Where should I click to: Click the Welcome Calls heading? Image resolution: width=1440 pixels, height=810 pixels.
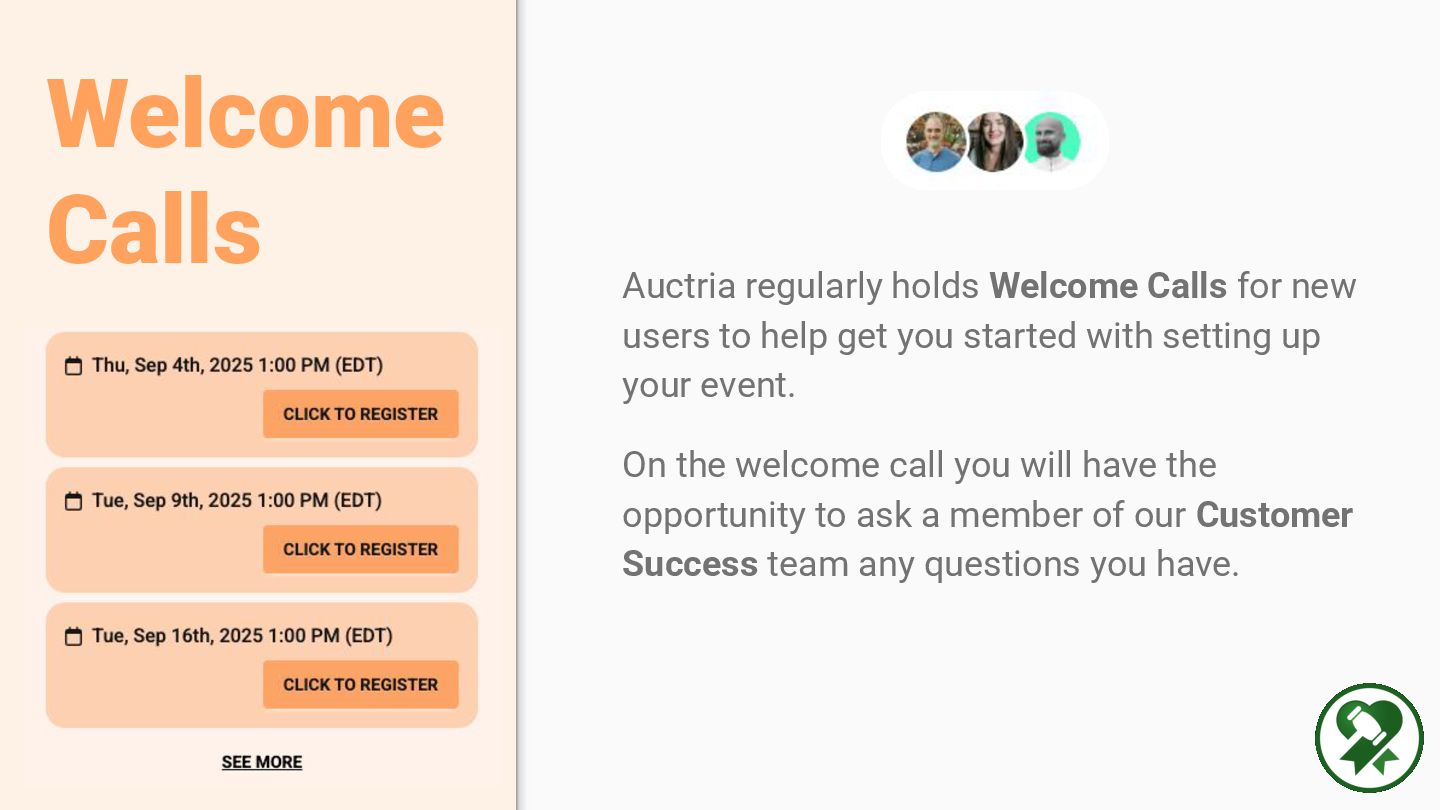point(246,170)
